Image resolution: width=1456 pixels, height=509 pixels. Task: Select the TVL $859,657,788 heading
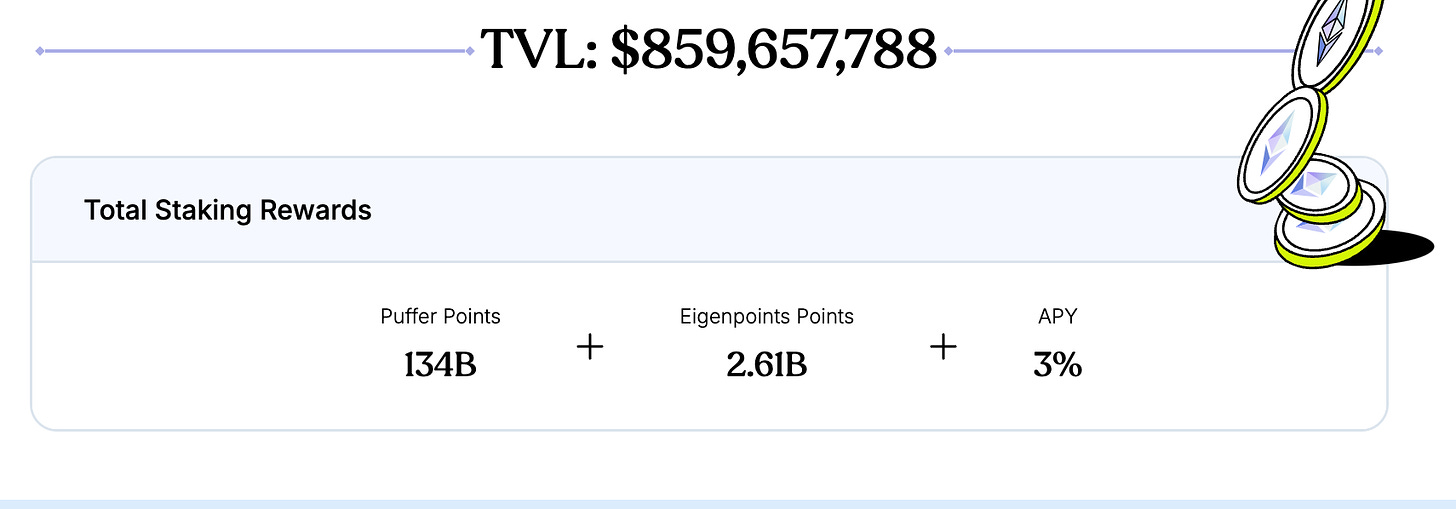708,49
